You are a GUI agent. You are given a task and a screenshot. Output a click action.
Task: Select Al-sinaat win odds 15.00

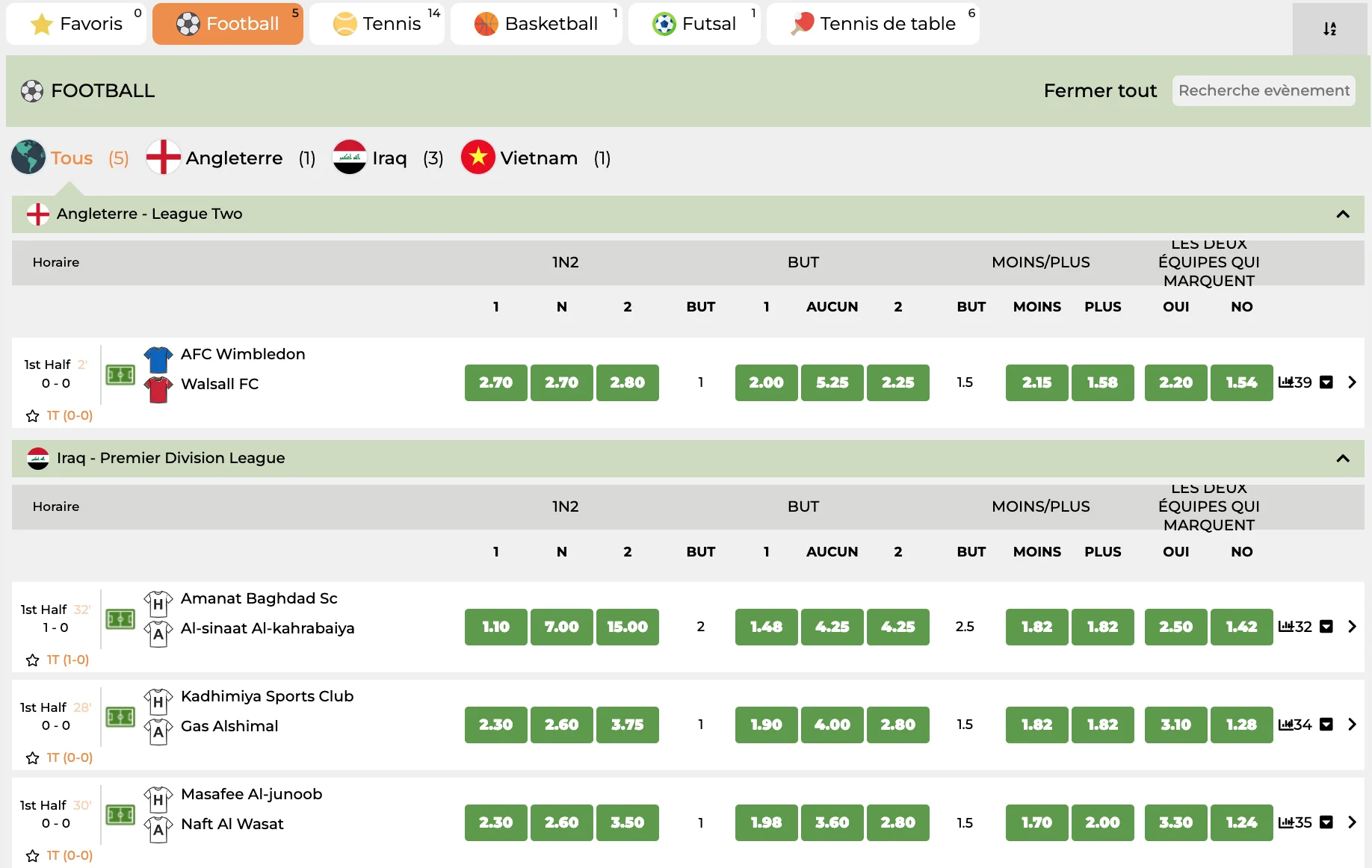628,627
